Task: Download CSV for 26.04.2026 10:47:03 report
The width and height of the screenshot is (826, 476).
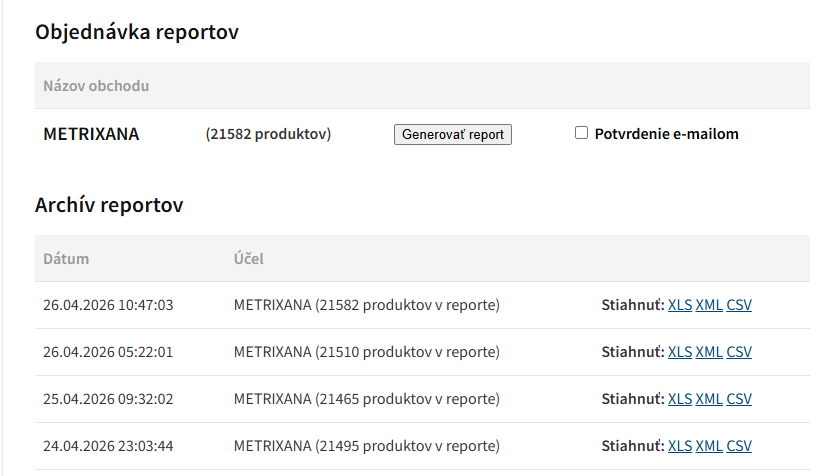Action: pos(739,305)
